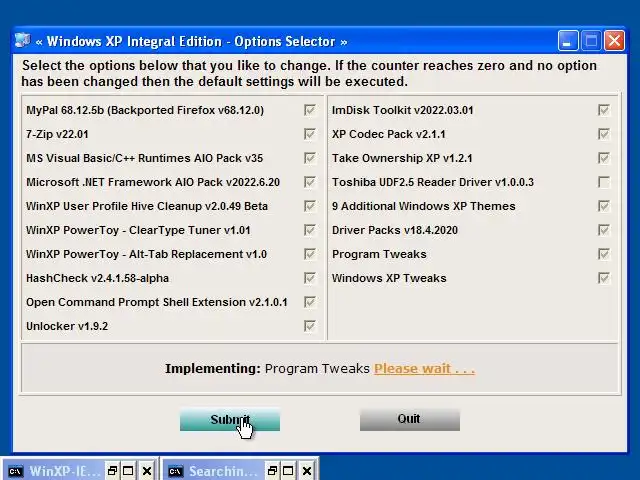
Task: Click 'Program Tweaks' label in options list
Action: point(379,254)
